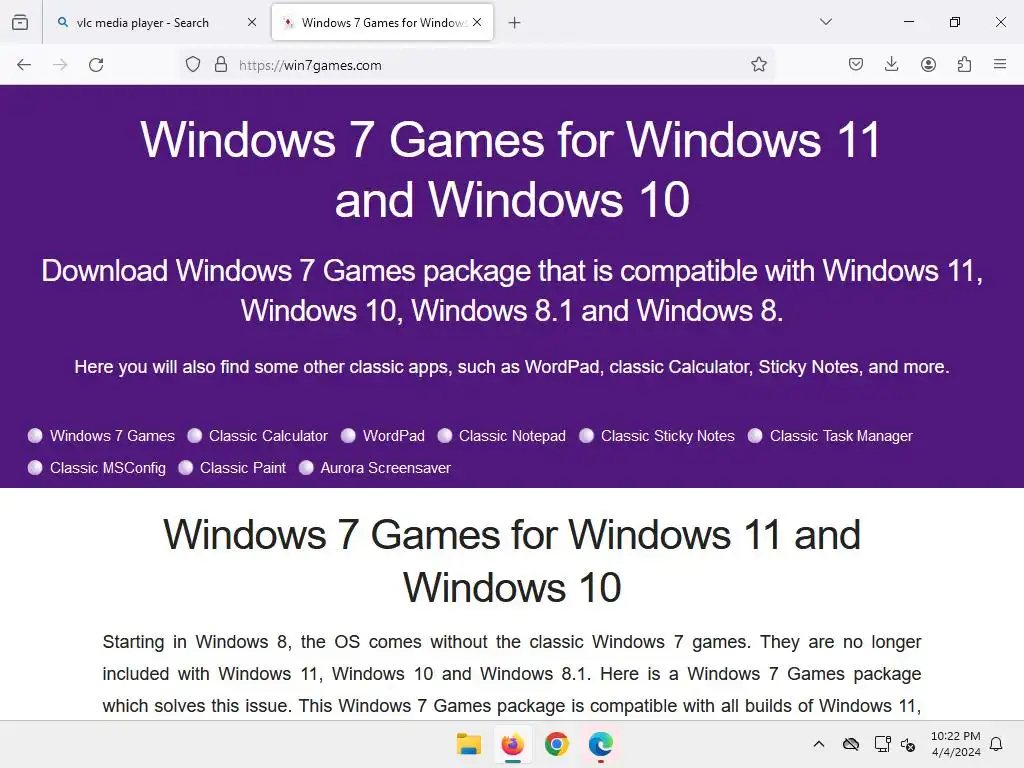Viewport: 1024px width, 768px height.
Task: Click the 'Here you will also find' line
Action: click(x=512, y=367)
